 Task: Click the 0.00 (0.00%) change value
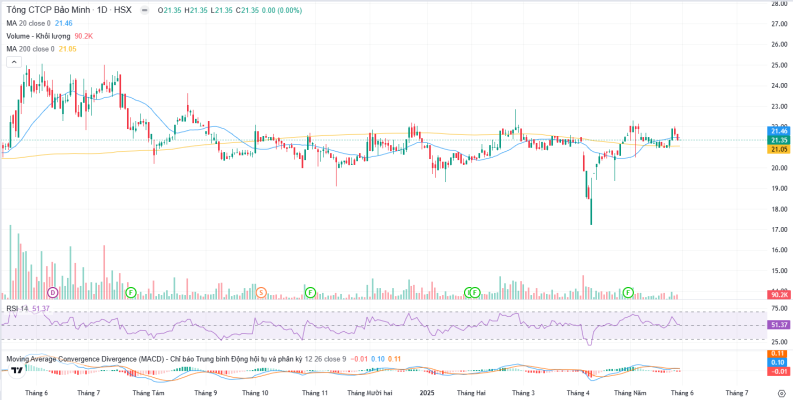pos(281,10)
